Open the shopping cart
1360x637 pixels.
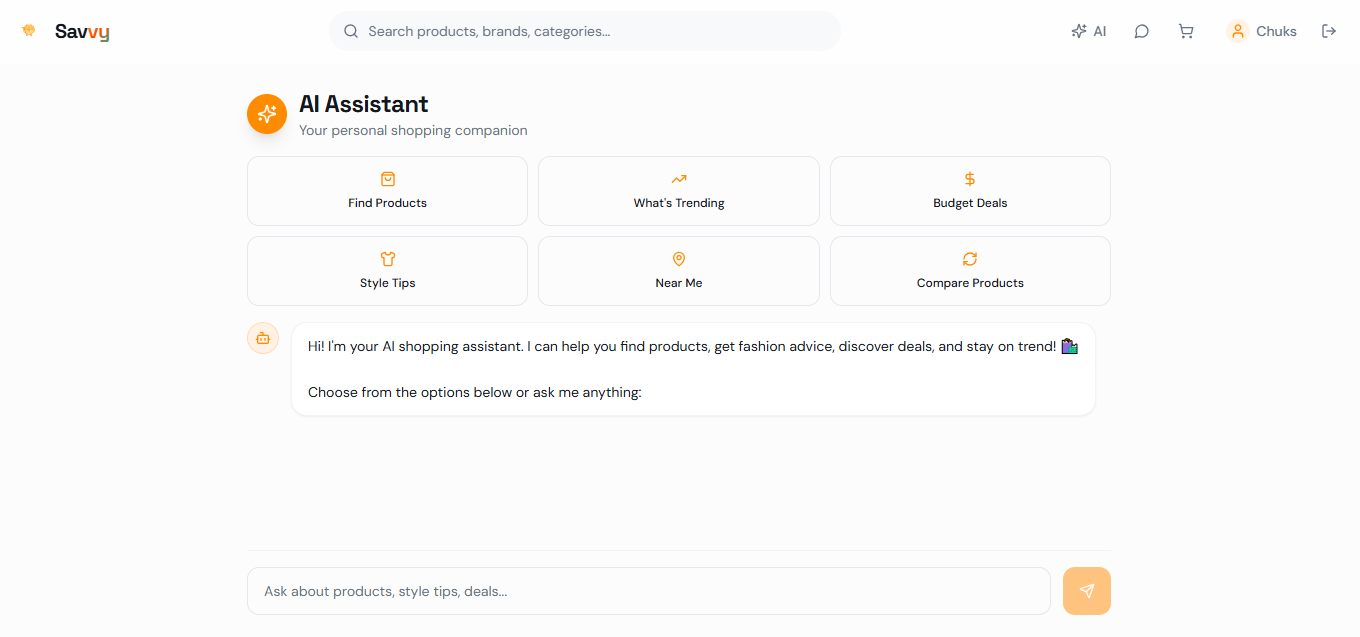point(1186,31)
